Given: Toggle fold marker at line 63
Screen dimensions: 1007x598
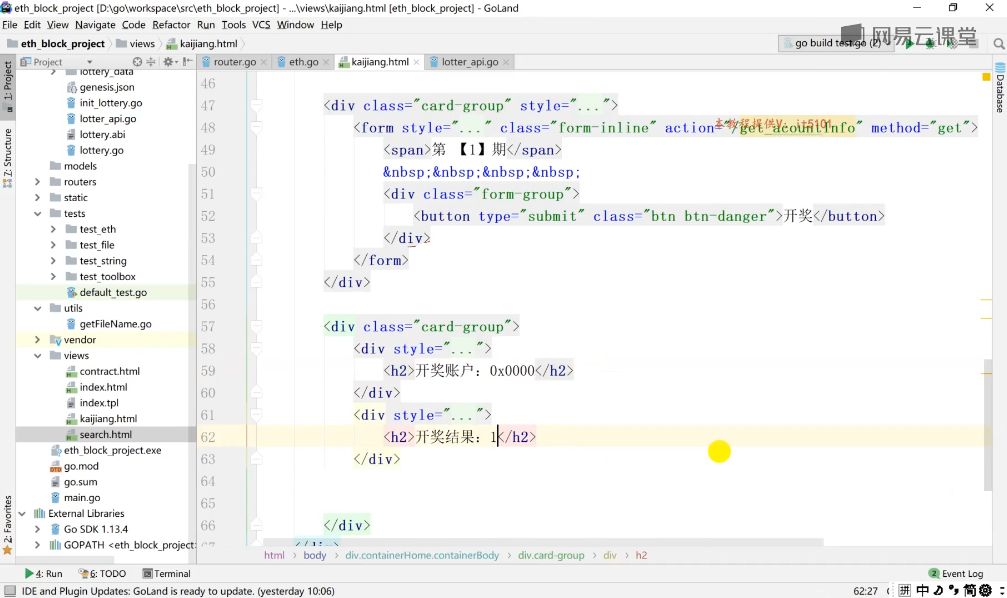Looking at the screenshot, I should click(256, 459).
